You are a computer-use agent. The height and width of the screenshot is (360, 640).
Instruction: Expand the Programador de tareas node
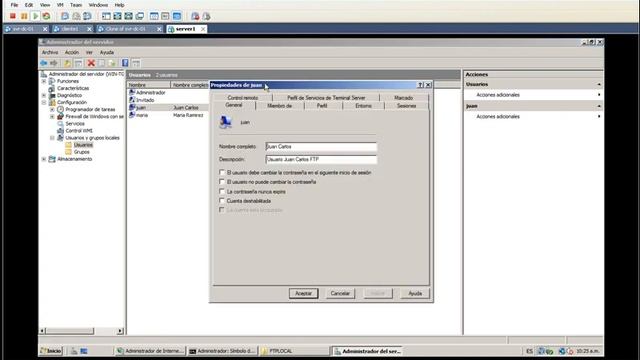coord(52,109)
